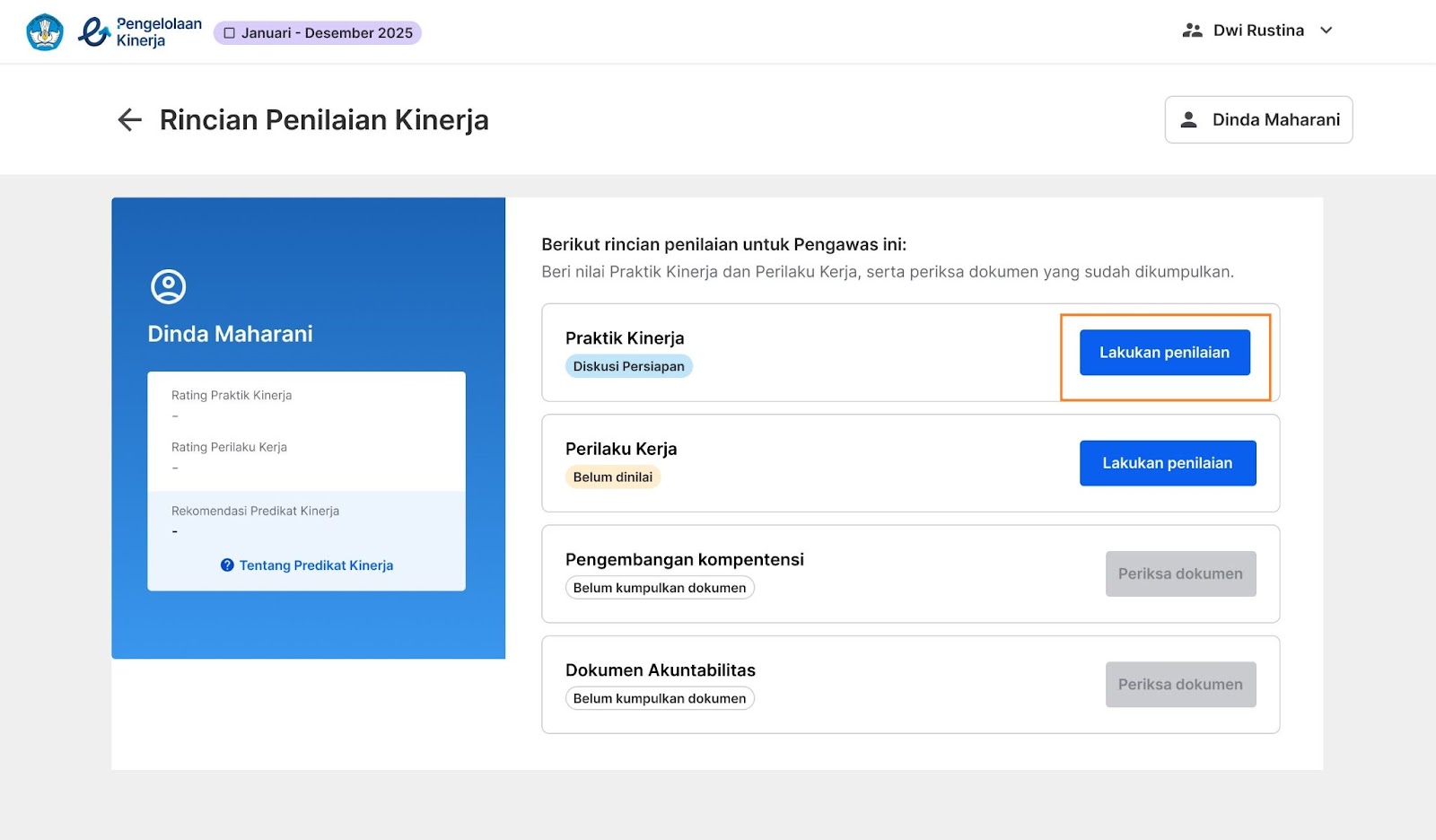Click the Belum kumpulkan dokumen badge under Dokumen Akuntabilitas
Viewport: 1436px width, 840px height.
coord(660,698)
